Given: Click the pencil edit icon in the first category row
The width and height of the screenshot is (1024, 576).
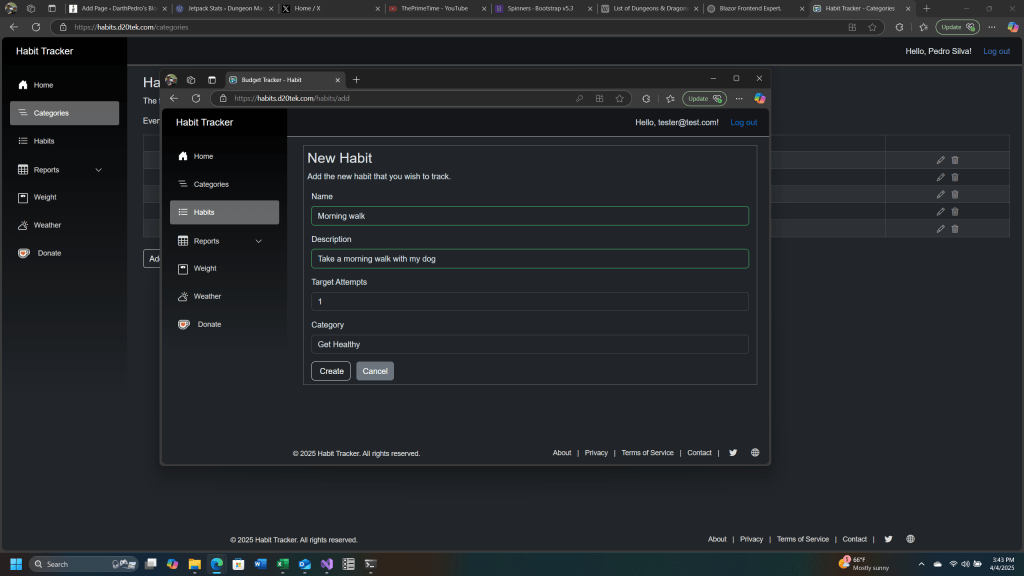Looking at the screenshot, I should tap(940, 160).
